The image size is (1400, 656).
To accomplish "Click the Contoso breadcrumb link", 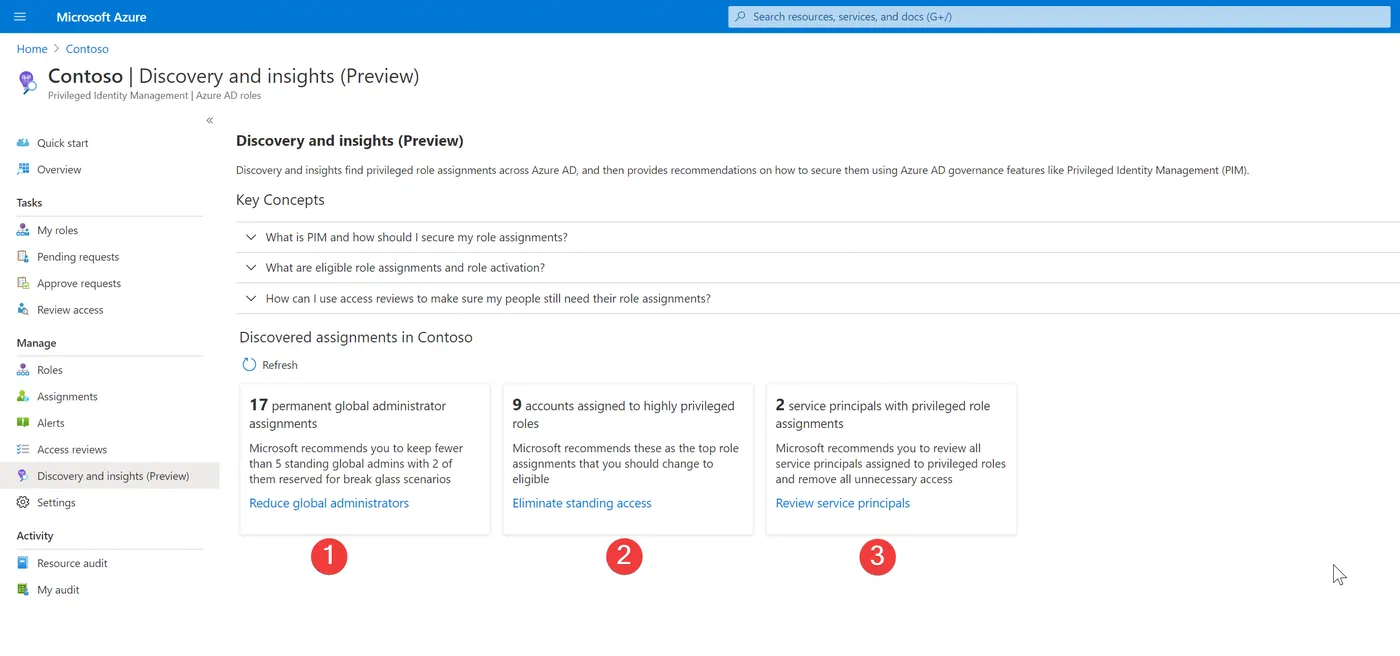I will (x=87, y=49).
